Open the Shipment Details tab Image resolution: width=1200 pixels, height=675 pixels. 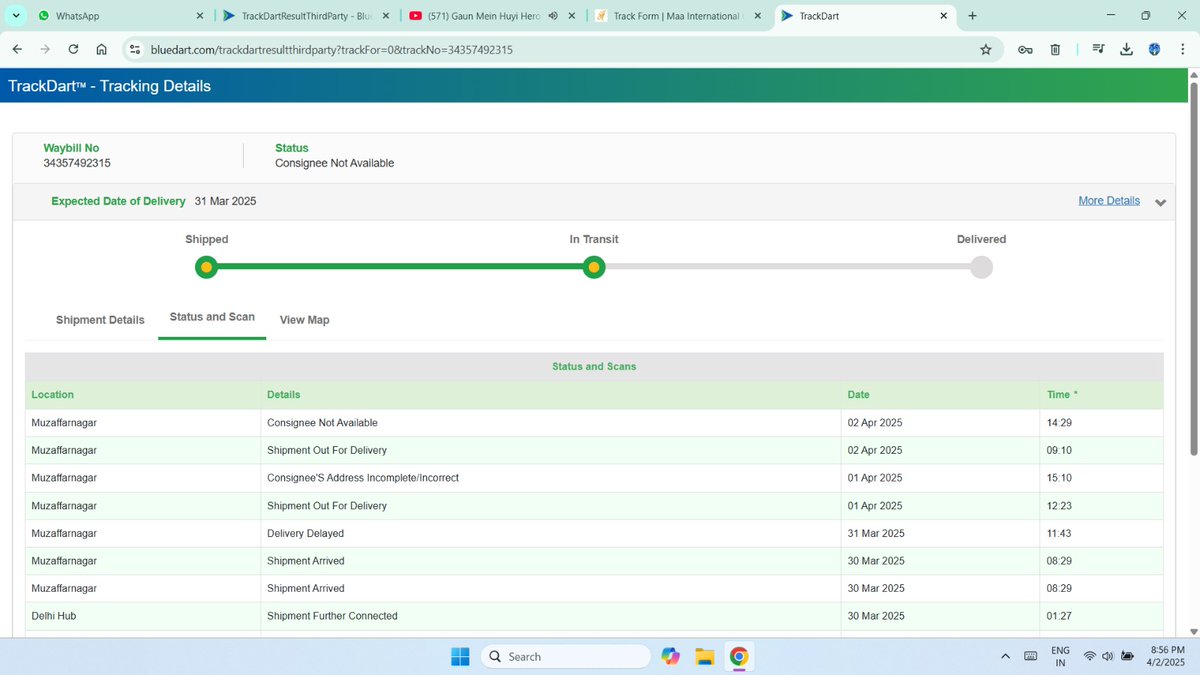point(100,320)
